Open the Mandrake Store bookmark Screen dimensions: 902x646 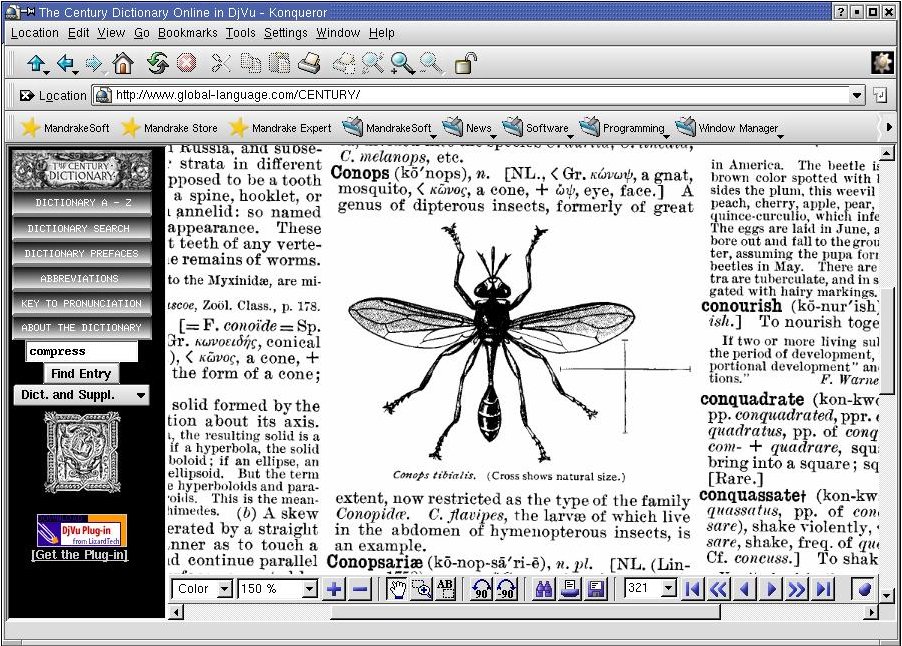point(170,128)
